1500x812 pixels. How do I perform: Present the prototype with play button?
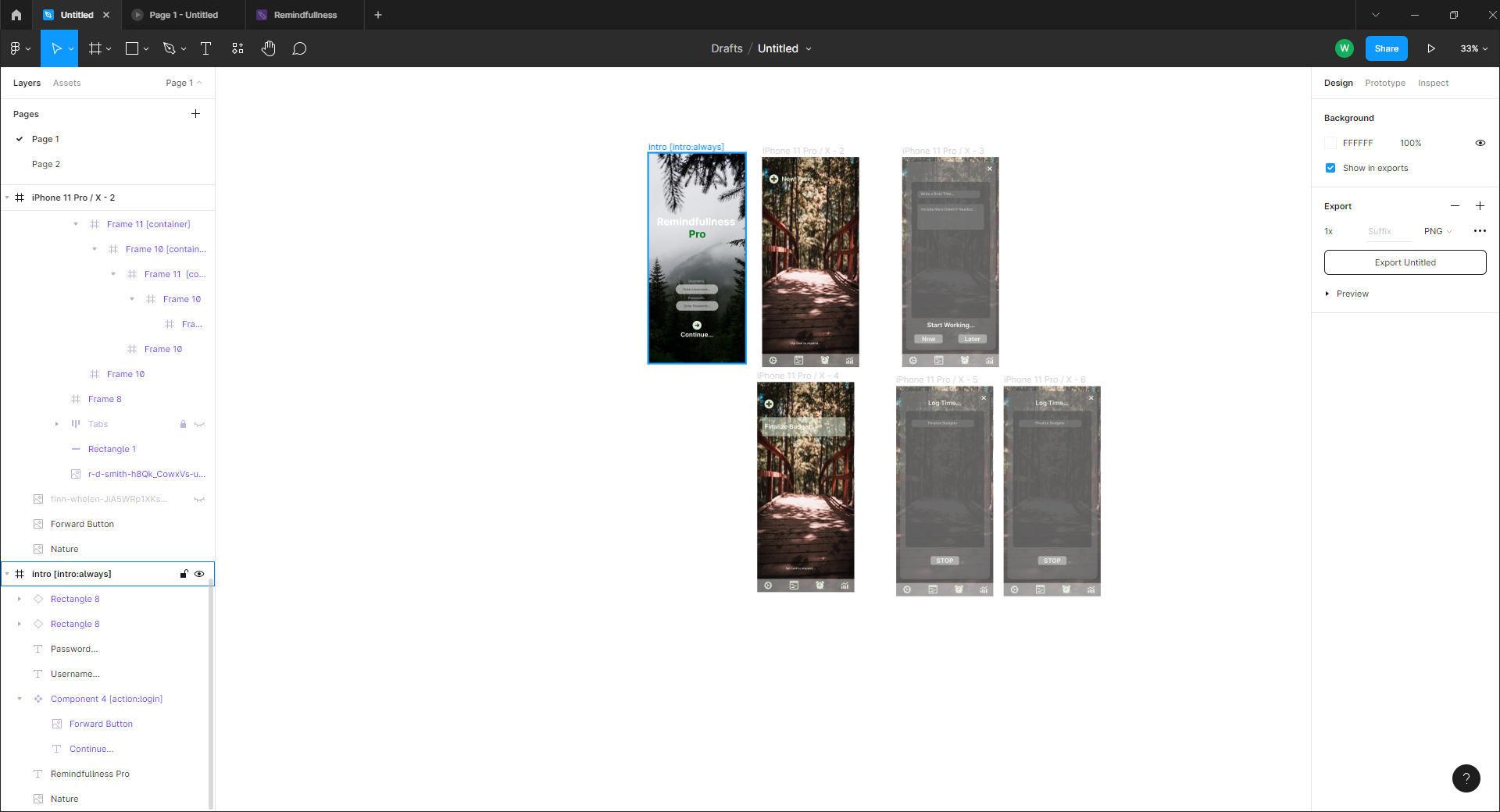[1431, 48]
